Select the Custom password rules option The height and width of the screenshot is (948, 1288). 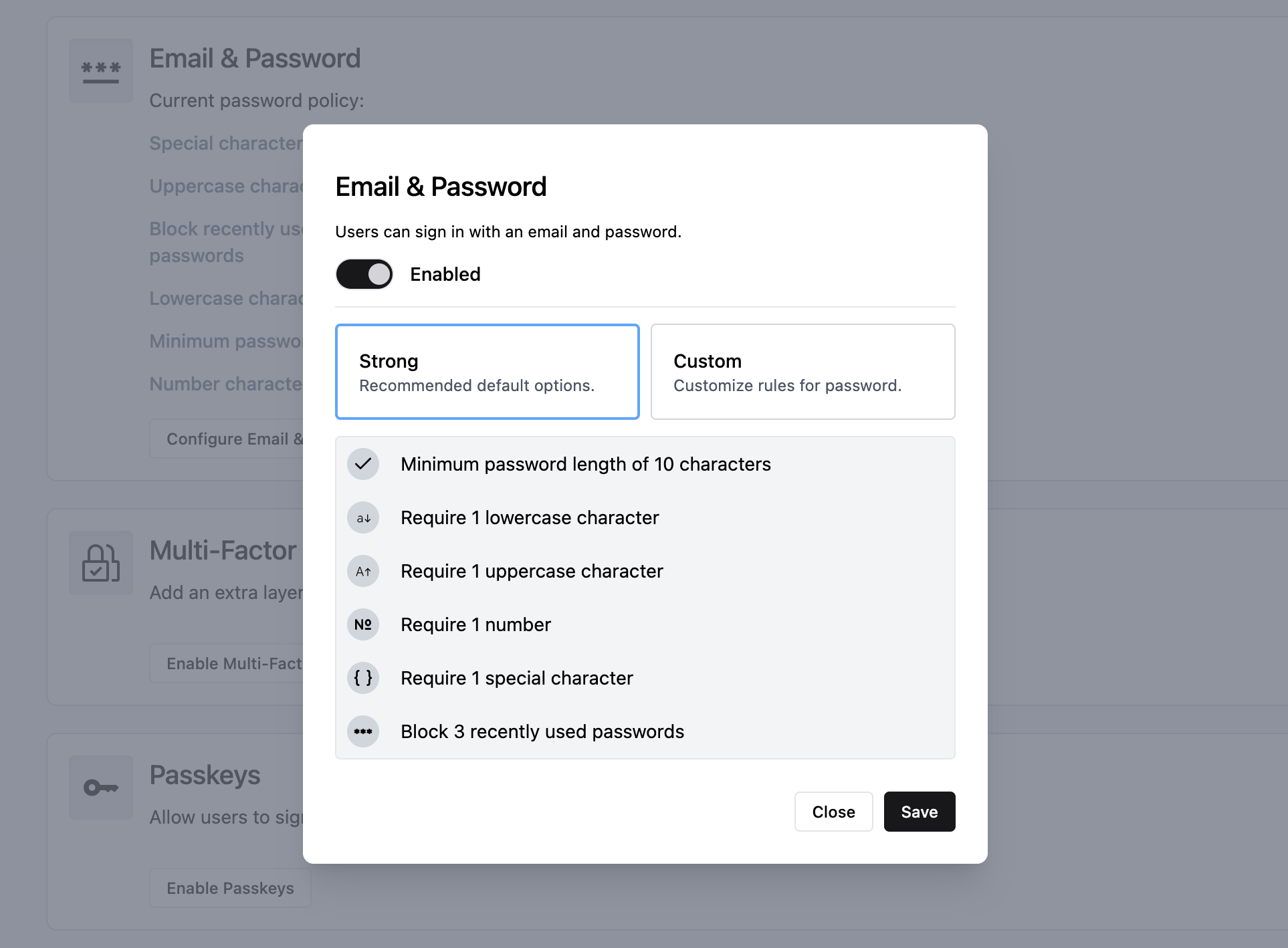(802, 371)
